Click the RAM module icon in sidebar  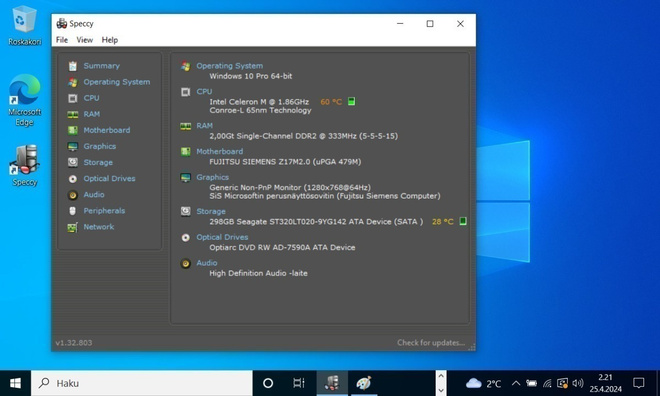[73, 114]
